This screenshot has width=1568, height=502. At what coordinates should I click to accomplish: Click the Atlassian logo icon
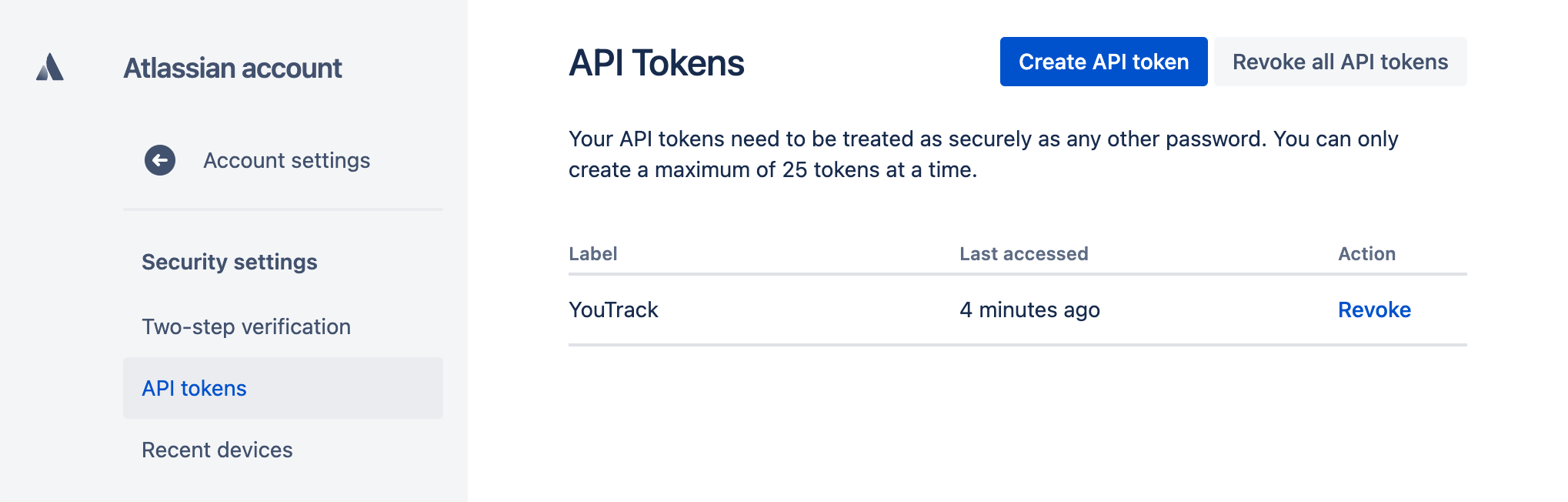coord(48,68)
